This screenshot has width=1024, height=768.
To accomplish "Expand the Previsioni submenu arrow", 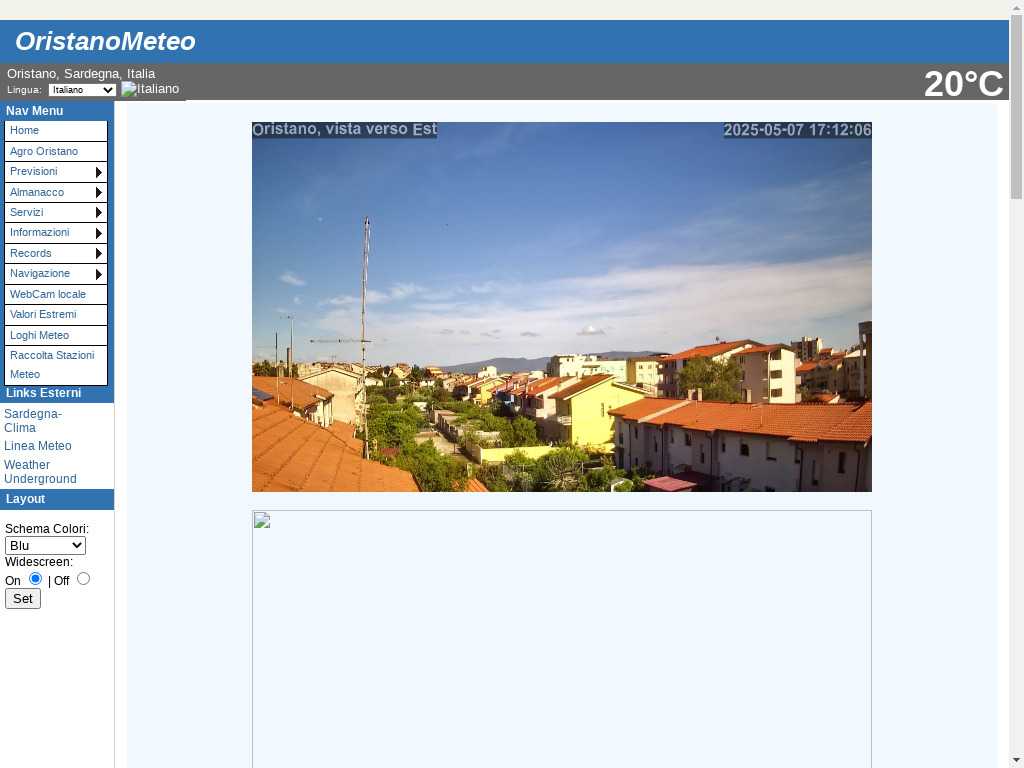I will (99, 172).
